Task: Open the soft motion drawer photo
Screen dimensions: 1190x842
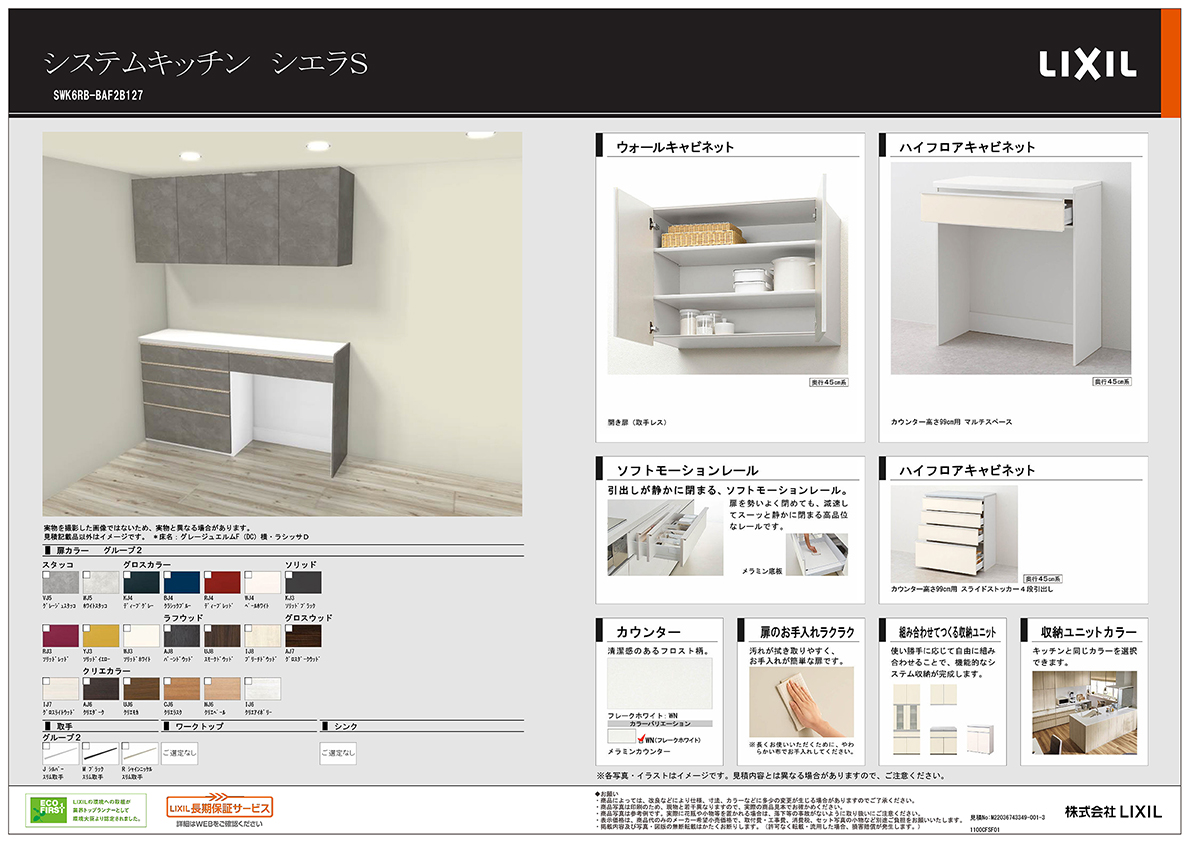Action: click(x=665, y=538)
